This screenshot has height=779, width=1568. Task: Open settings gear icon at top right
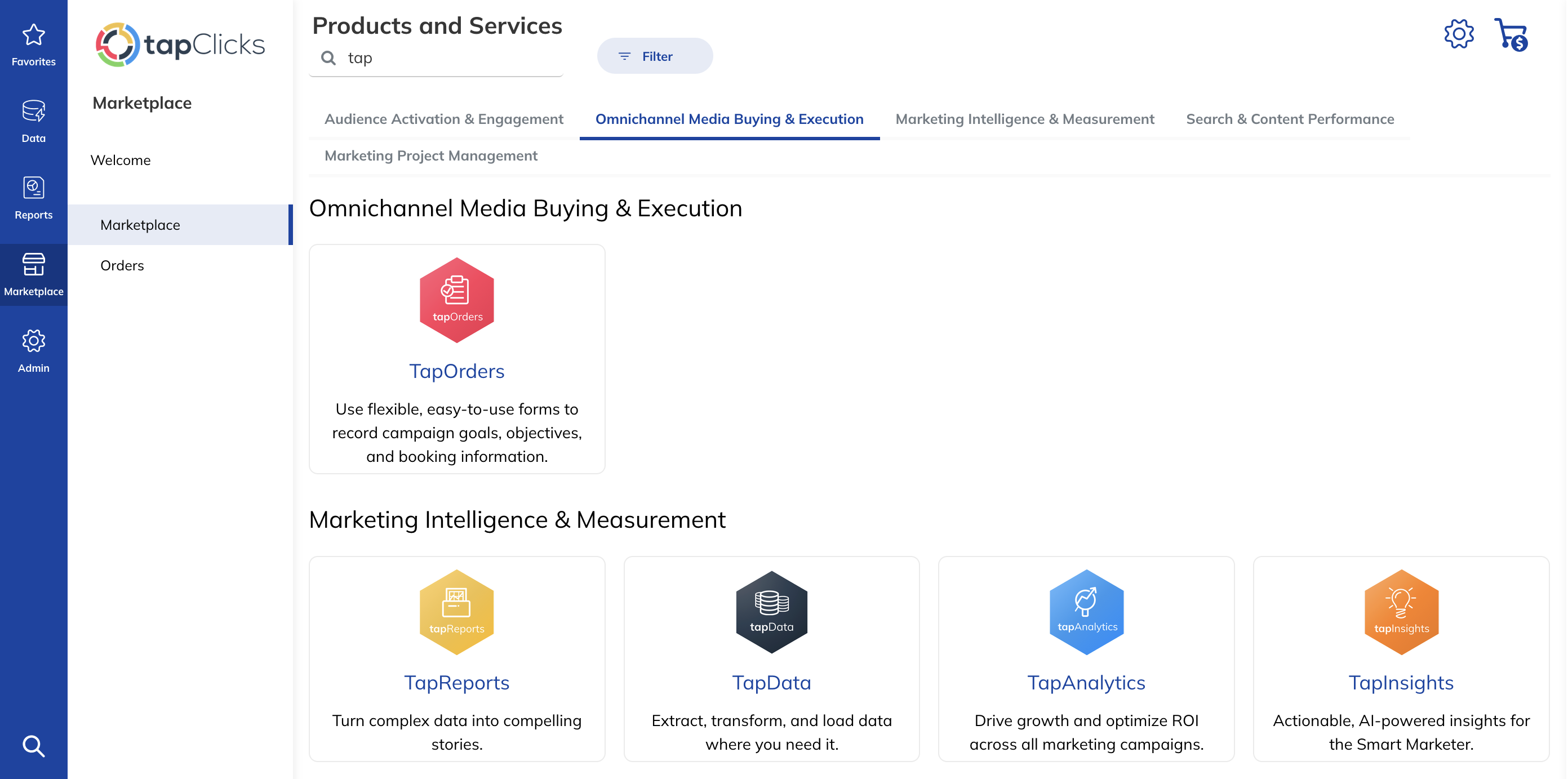(1459, 34)
